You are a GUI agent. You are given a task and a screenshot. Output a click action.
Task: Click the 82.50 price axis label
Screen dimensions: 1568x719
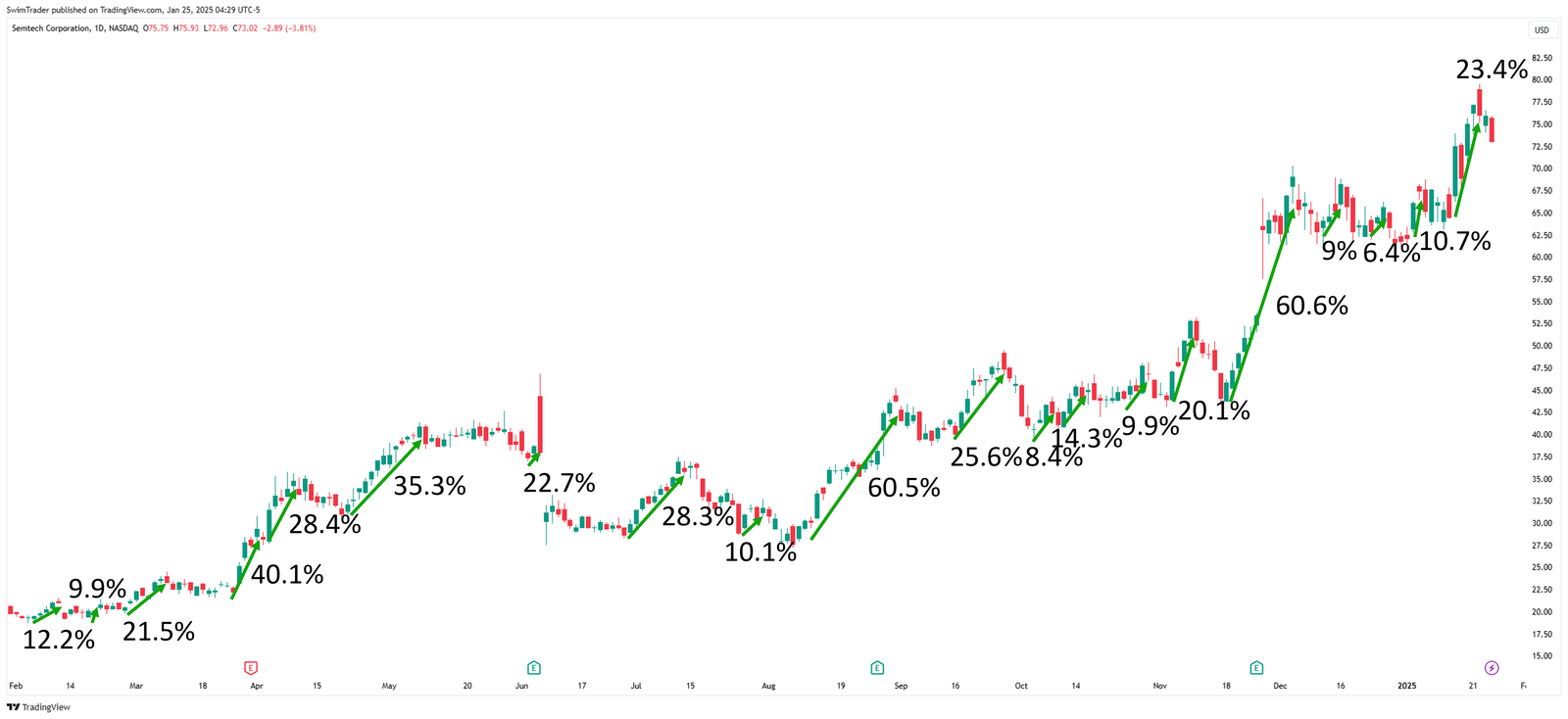click(x=1542, y=58)
